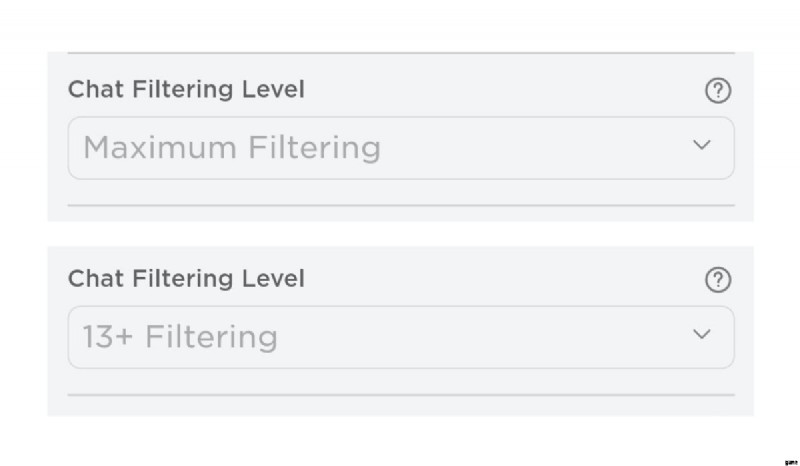Click the chevron arrow in Maximum Filtering box

[702, 146]
